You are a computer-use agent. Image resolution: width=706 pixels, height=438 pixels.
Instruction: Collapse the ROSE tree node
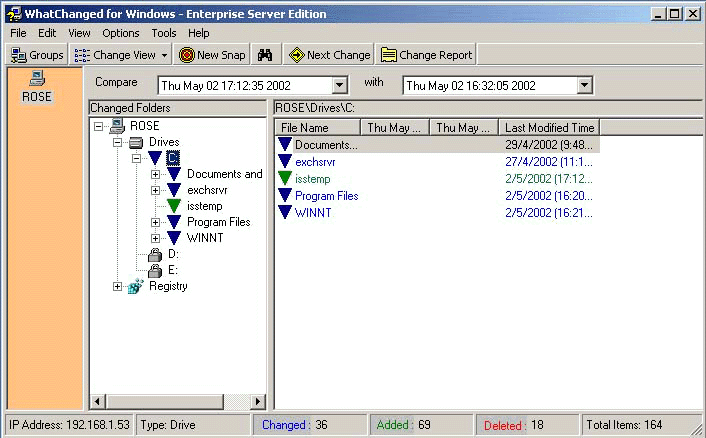click(x=98, y=126)
